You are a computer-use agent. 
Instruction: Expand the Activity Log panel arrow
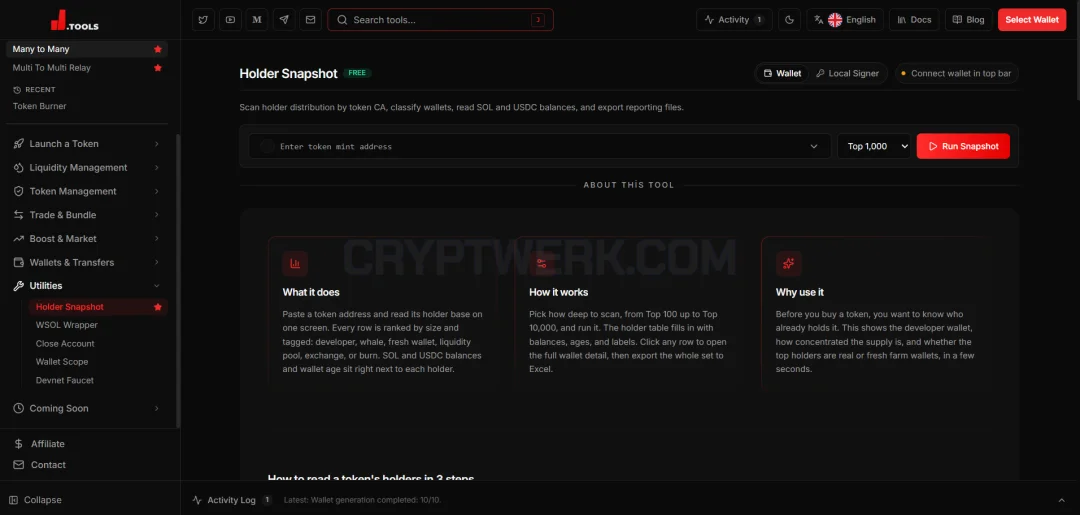tap(1061, 500)
